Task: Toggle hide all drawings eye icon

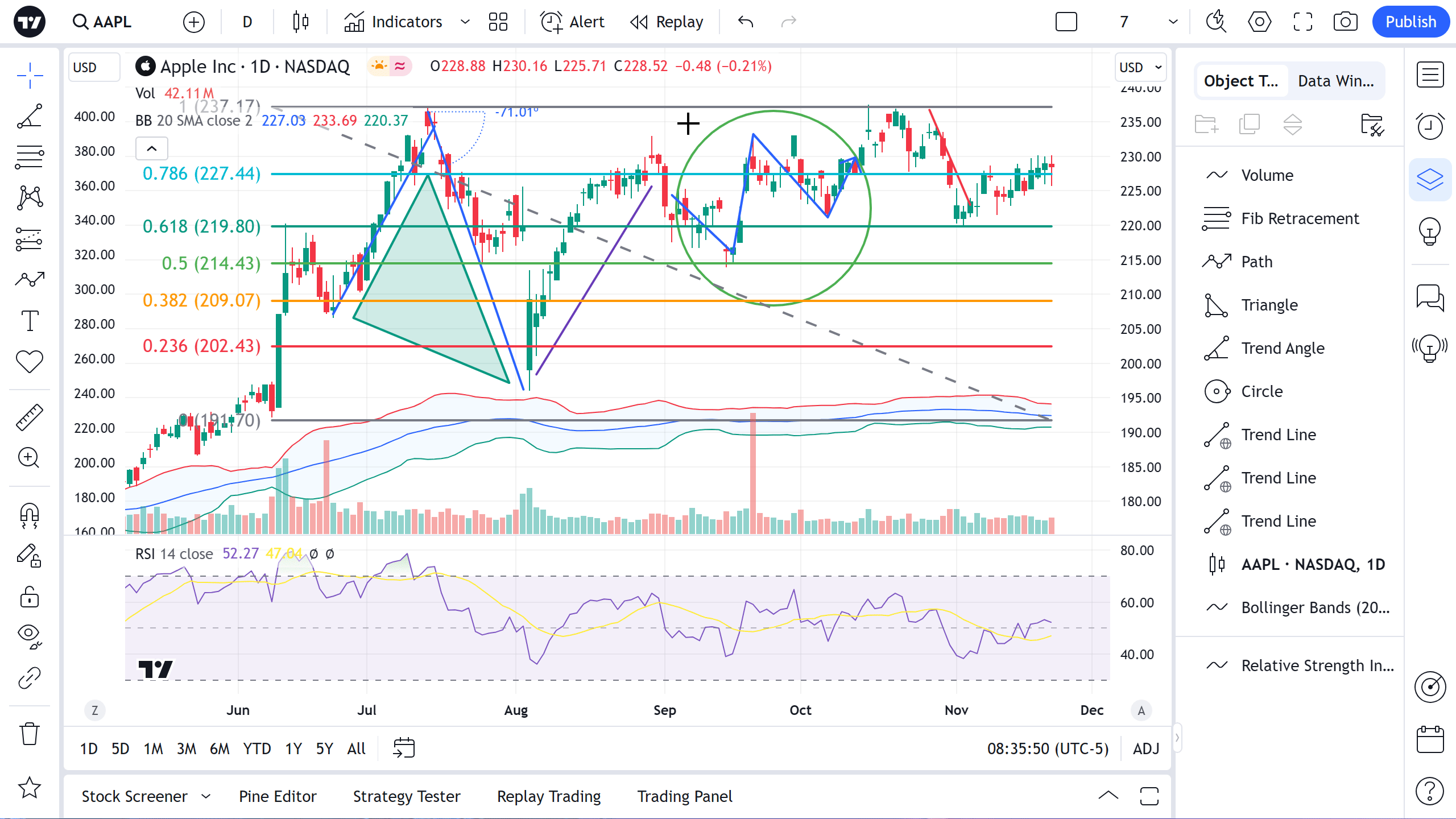Action: (x=30, y=636)
